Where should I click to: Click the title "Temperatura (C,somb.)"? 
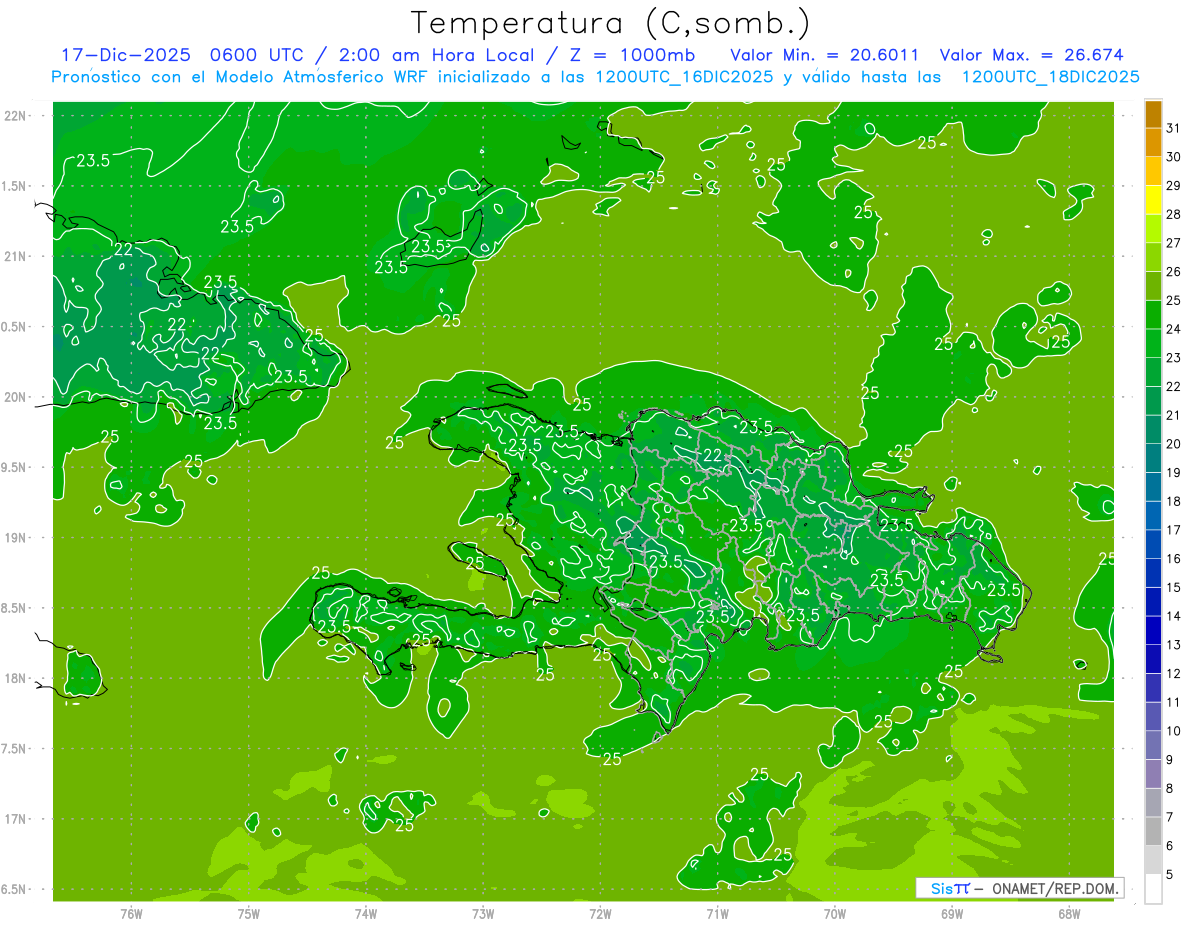[x=610, y=23]
